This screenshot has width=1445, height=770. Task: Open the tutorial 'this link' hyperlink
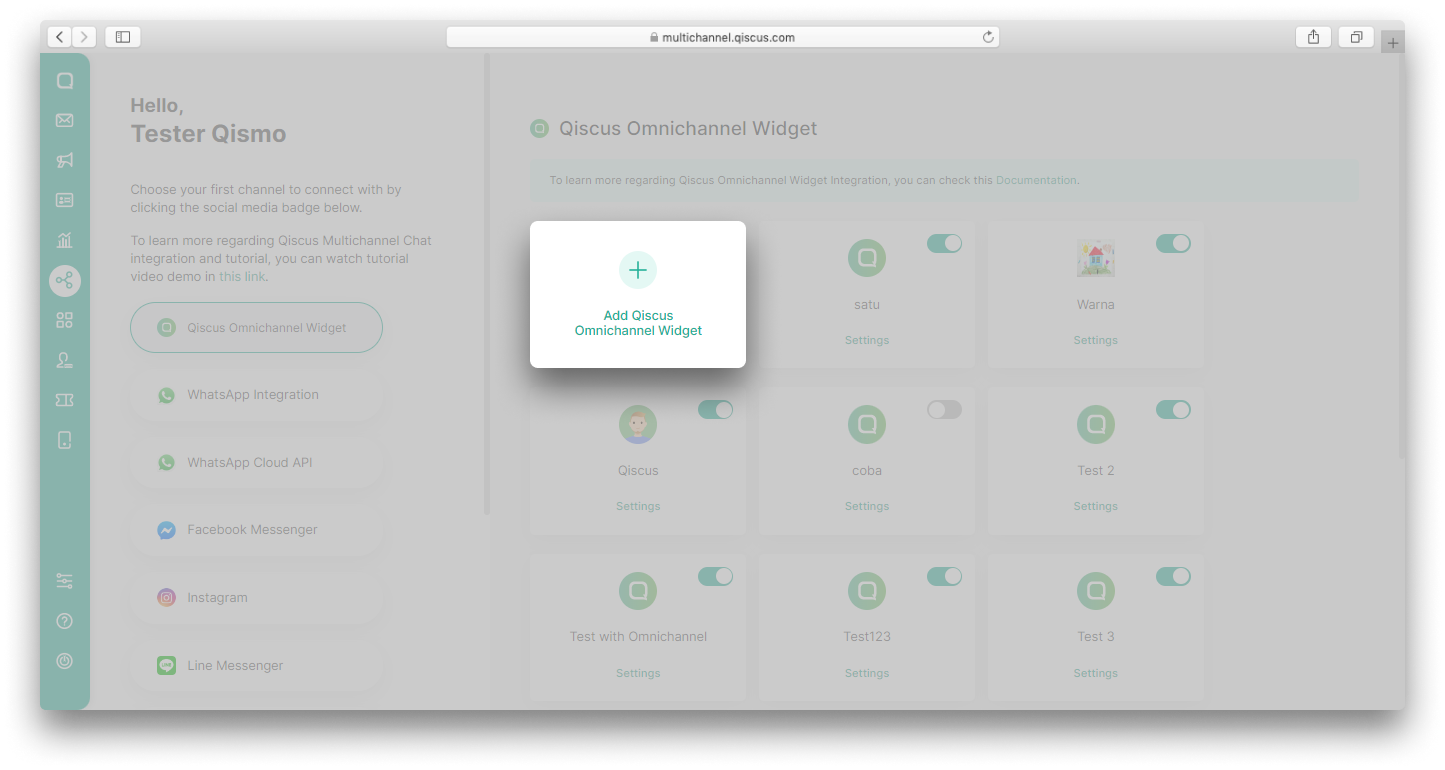242,277
